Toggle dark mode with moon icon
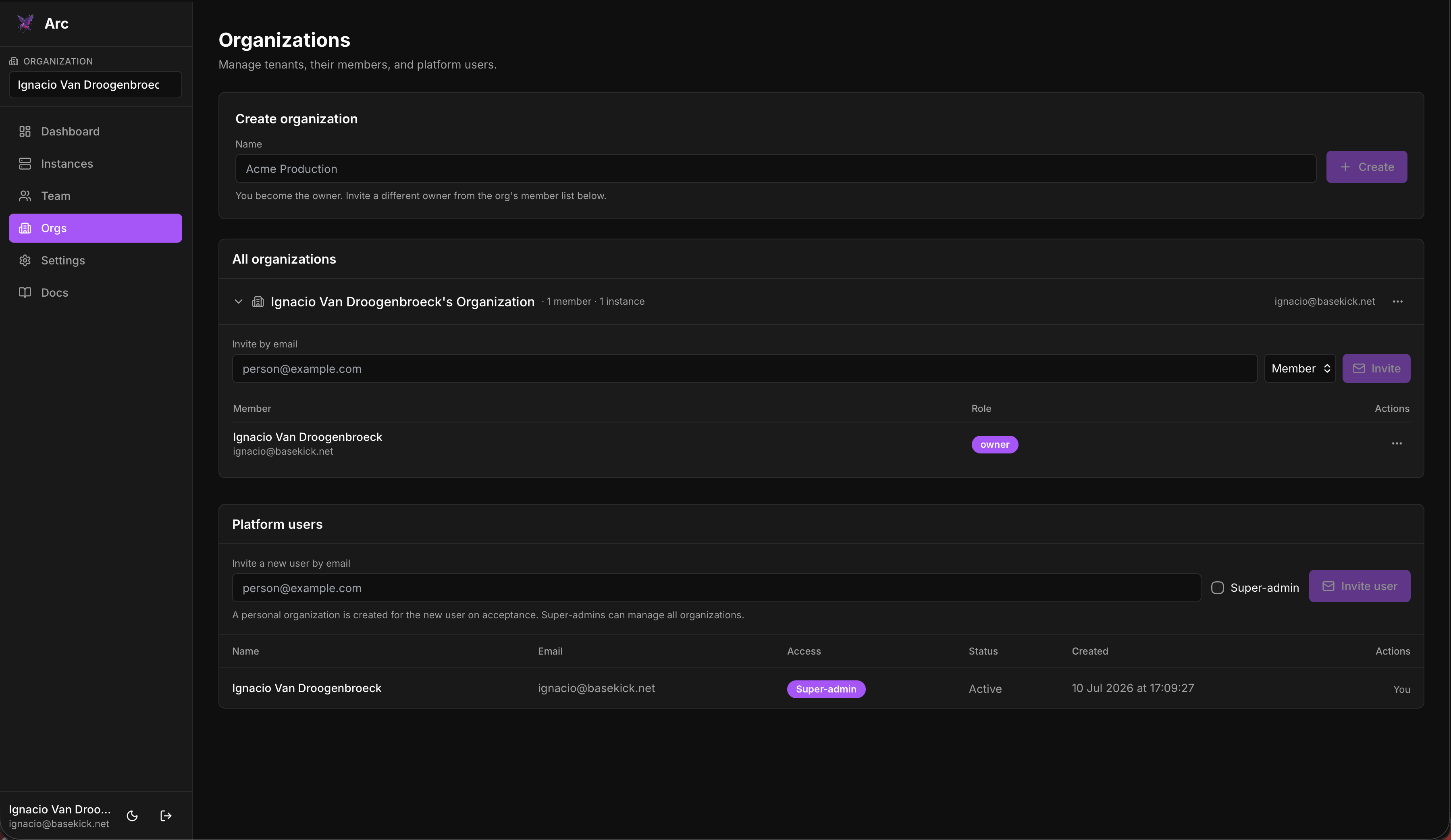Image resolution: width=1451 pixels, height=840 pixels. pyautogui.click(x=132, y=816)
